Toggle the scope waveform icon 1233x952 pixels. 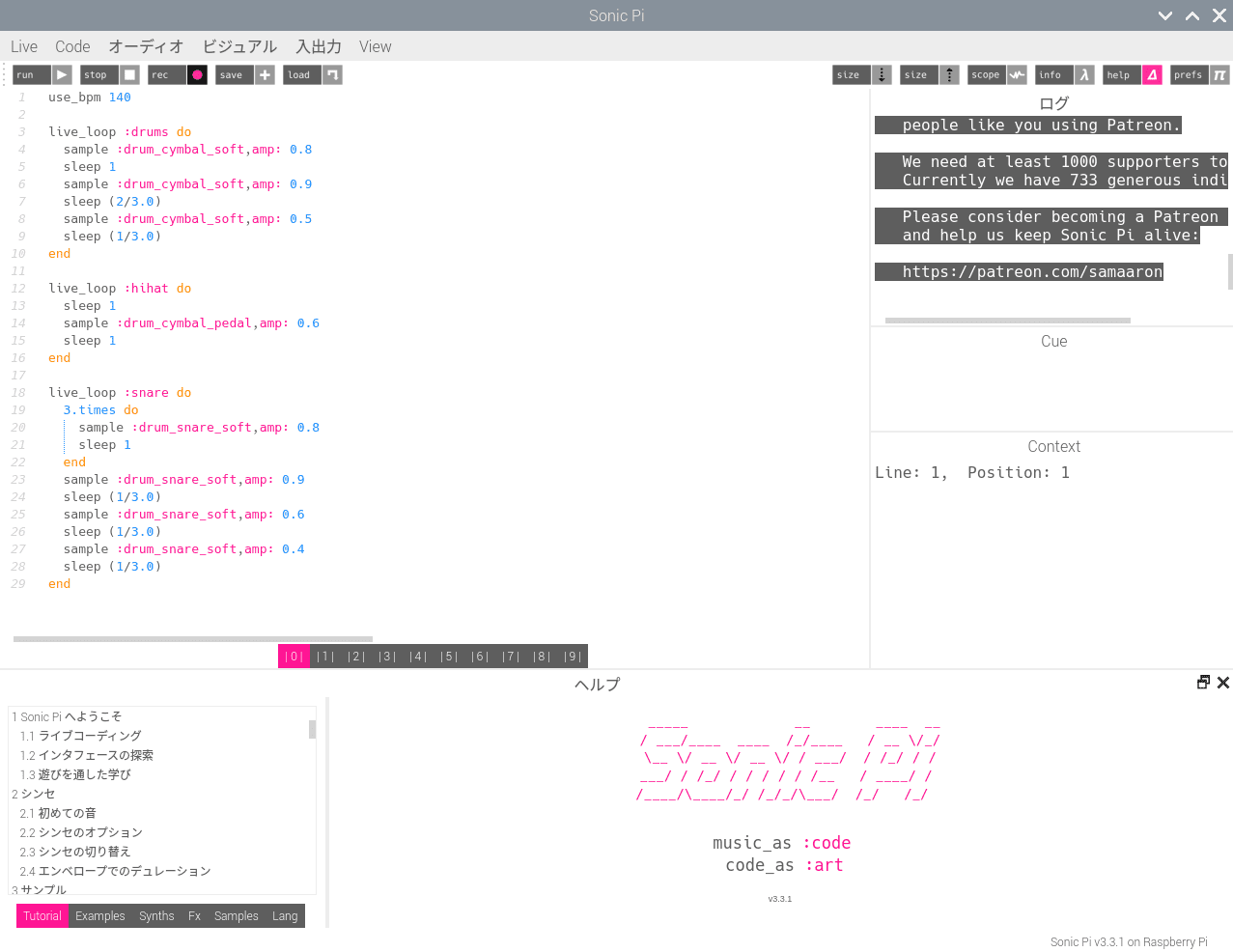tap(1017, 75)
